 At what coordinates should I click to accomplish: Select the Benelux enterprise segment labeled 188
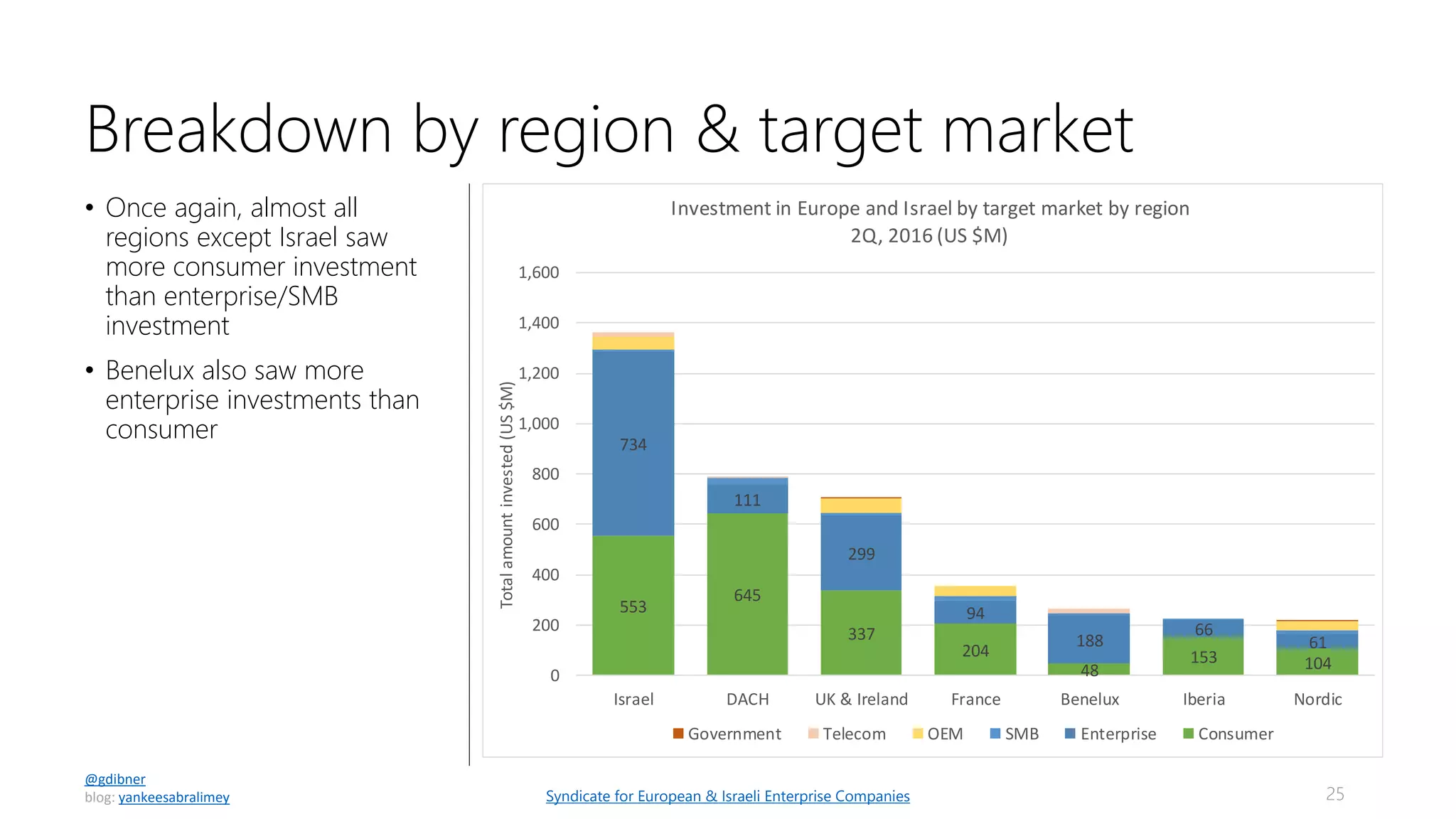click(x=1089, y=639)
